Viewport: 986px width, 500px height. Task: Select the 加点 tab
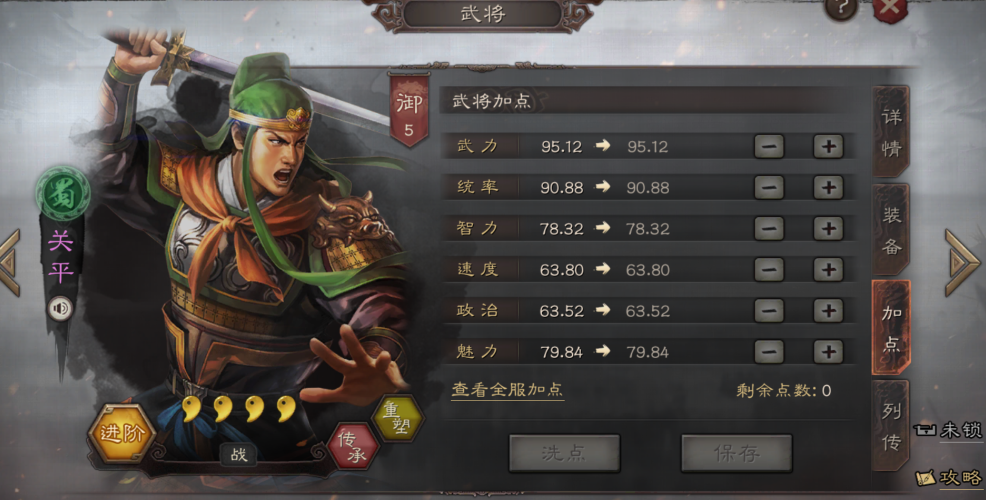click(891, 328)
